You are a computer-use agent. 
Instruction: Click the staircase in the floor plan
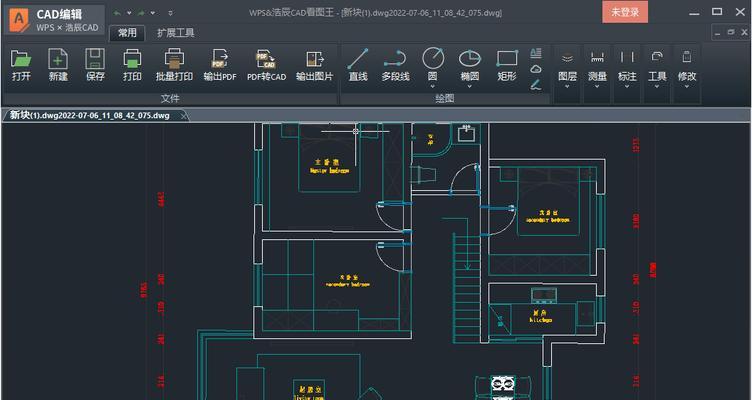[467, 287]
